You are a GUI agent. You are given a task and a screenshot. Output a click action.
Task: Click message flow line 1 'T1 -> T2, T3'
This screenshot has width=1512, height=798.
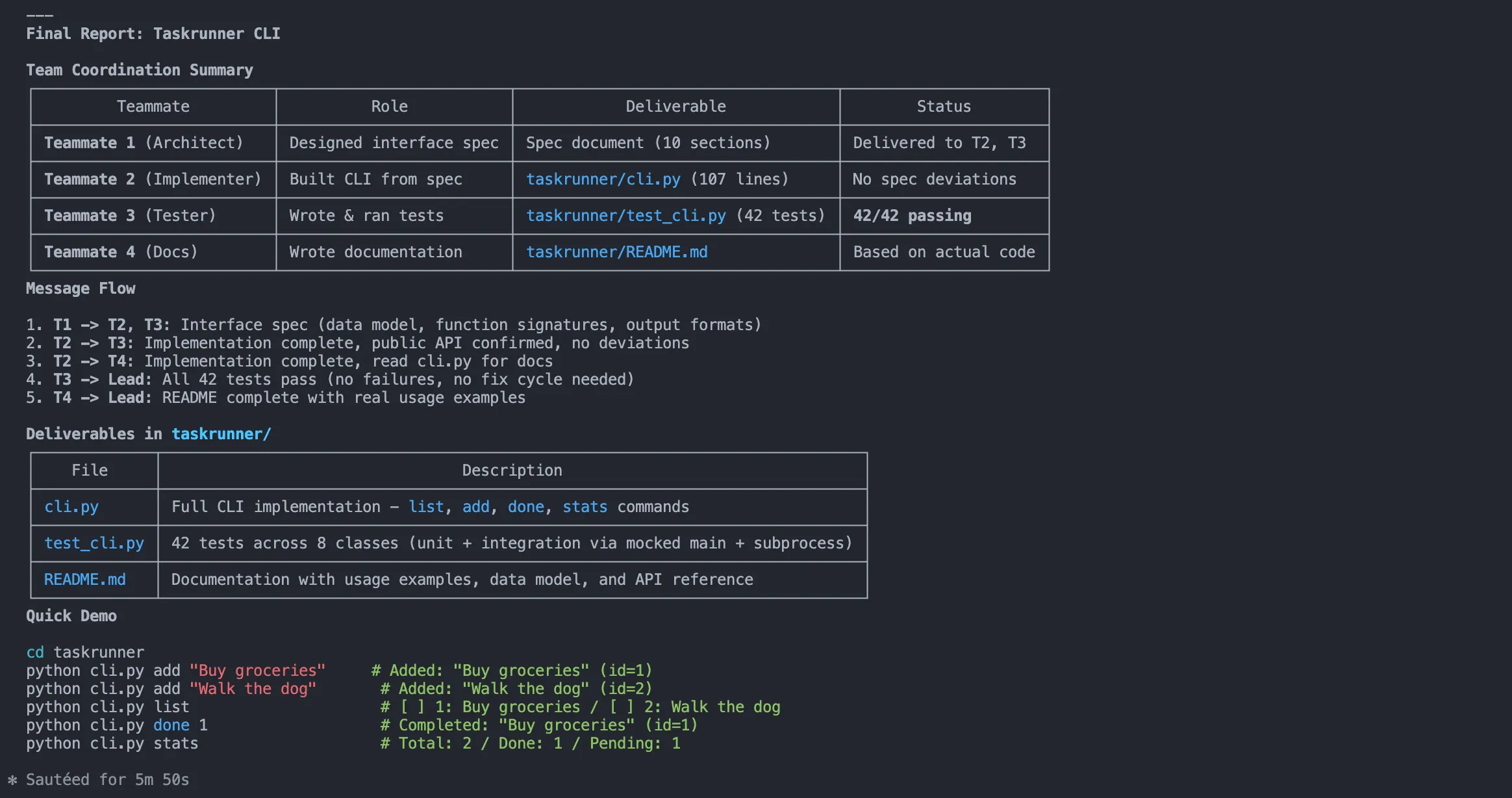click(394, 325)
